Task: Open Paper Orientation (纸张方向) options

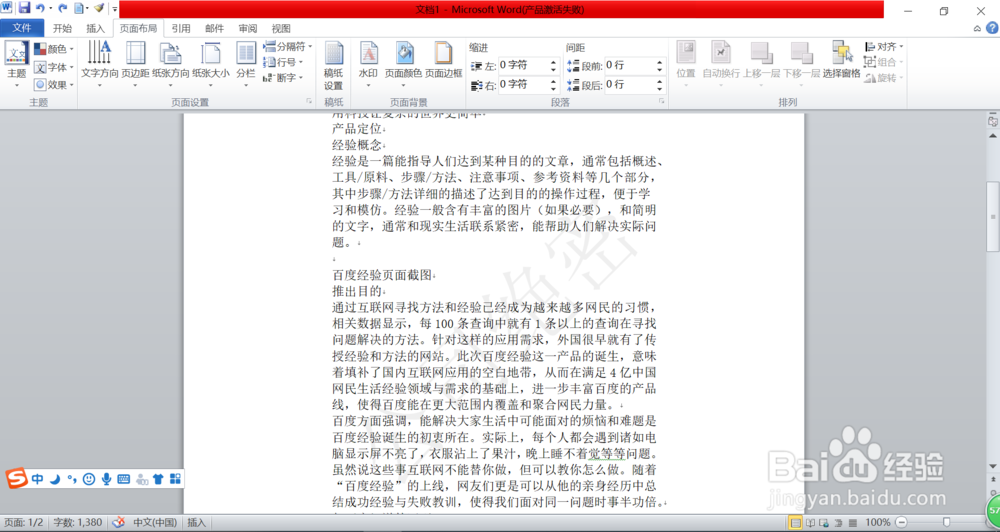Action: click(171, 63)
